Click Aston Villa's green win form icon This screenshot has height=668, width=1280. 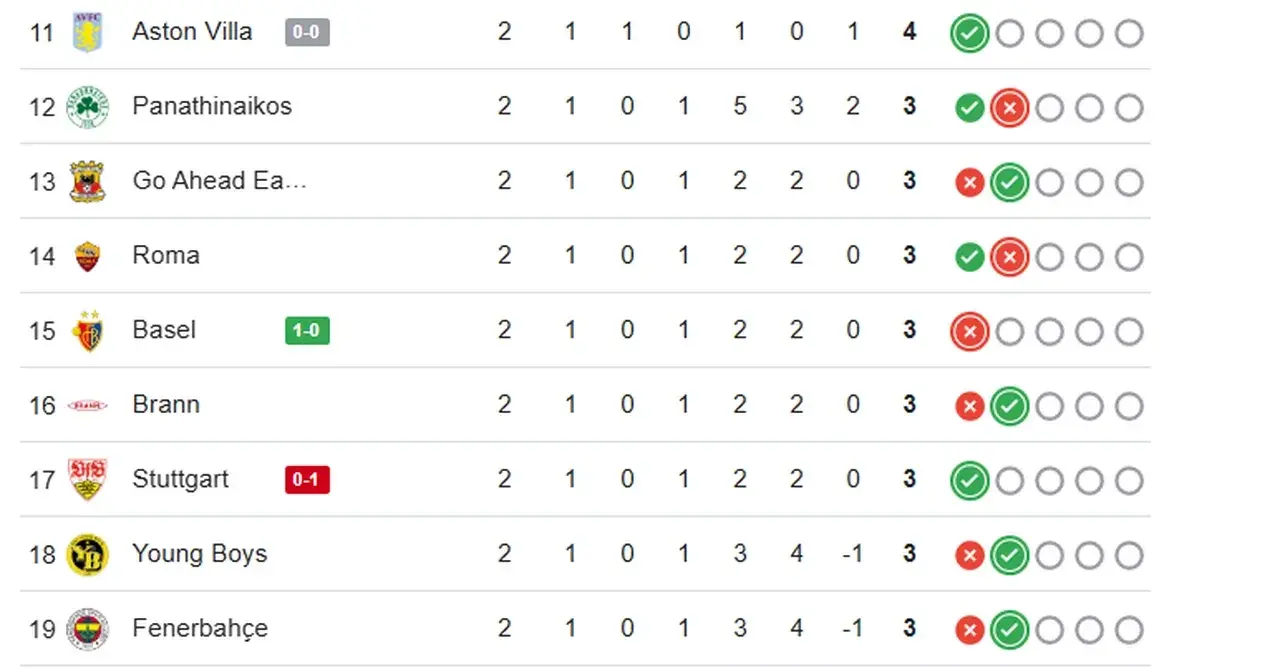(969, 34)
